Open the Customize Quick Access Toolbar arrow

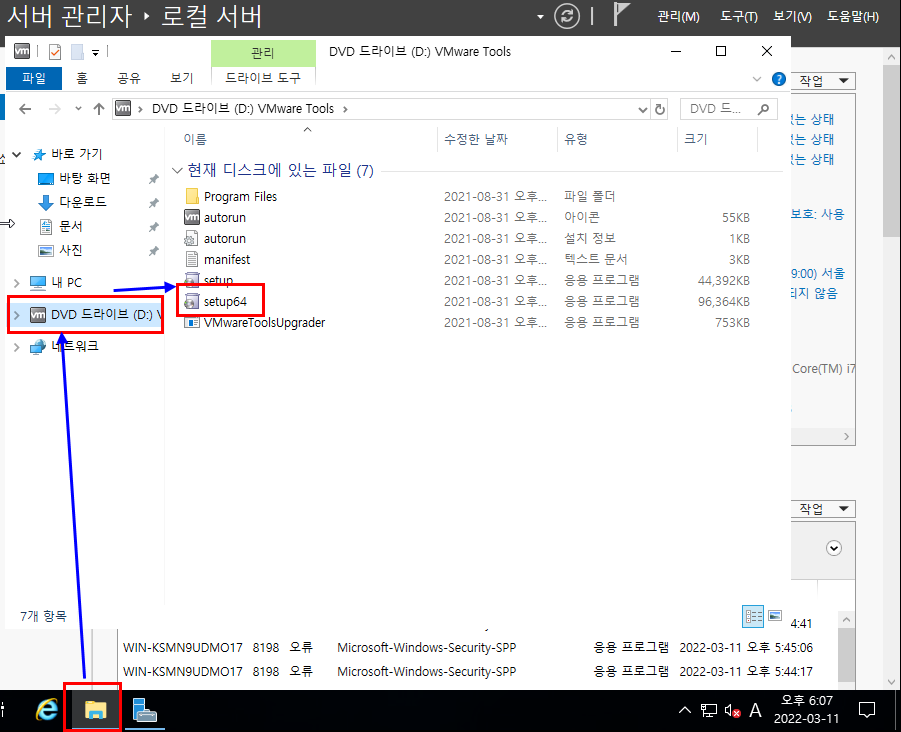tap(95, 53)
